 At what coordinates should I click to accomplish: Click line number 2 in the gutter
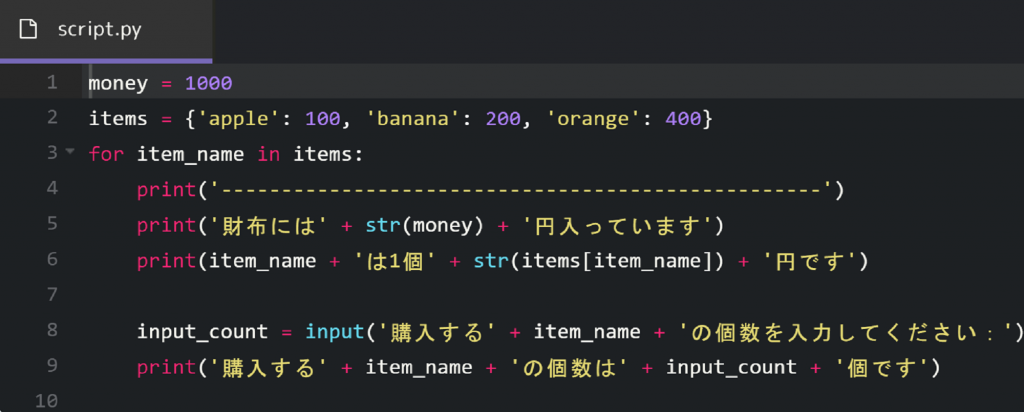point(52,118)
